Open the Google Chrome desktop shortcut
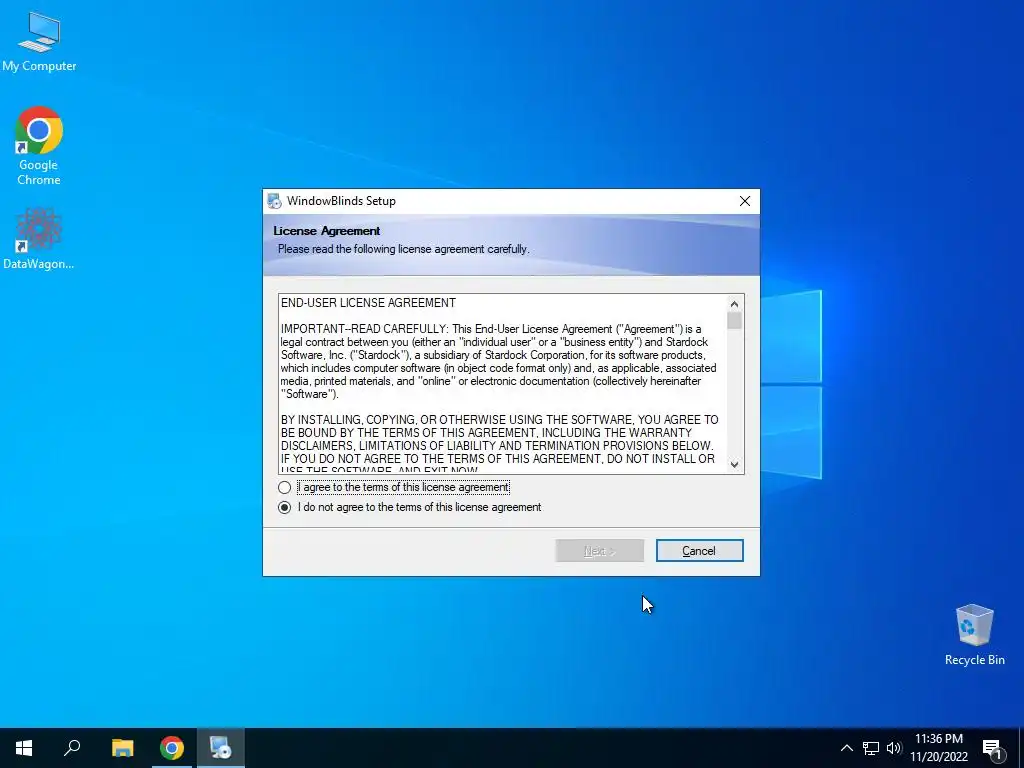This screenshot has height=768, width=1024. [39, 146]
